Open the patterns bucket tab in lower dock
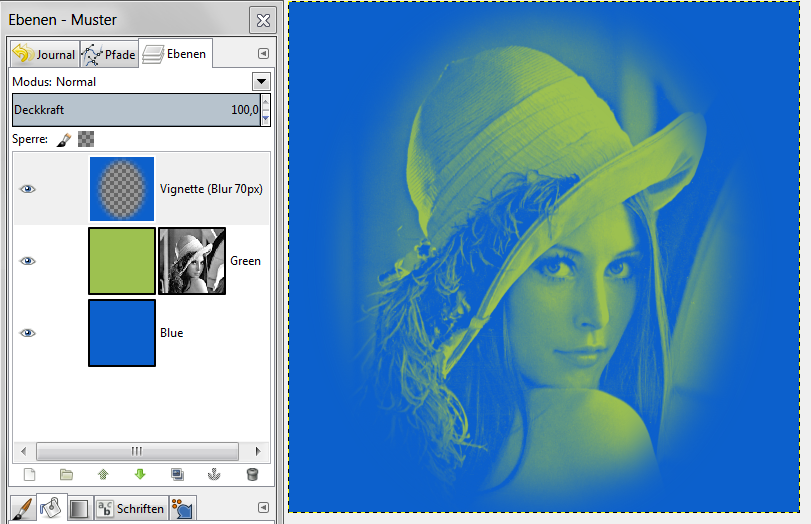This screenshot has width=811, height=524. tap(52, 507)
